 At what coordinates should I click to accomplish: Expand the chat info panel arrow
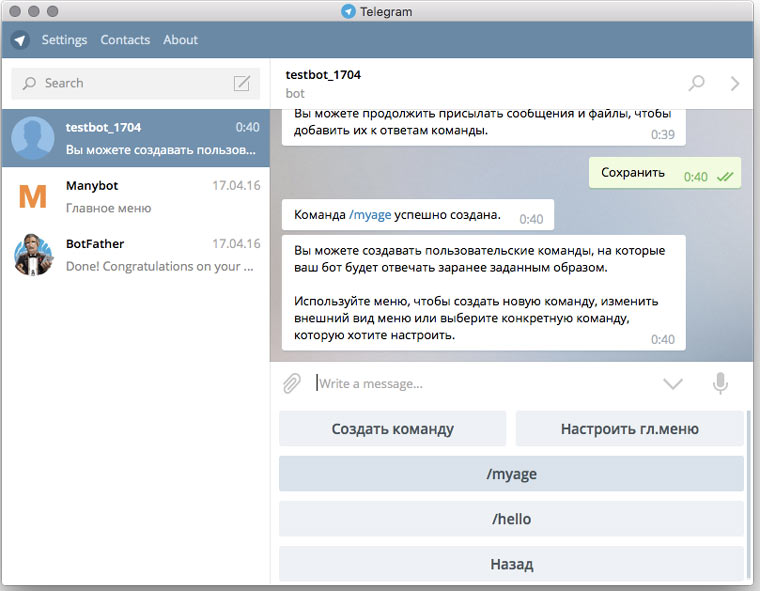pyautogui.click(x=735, y=83)
